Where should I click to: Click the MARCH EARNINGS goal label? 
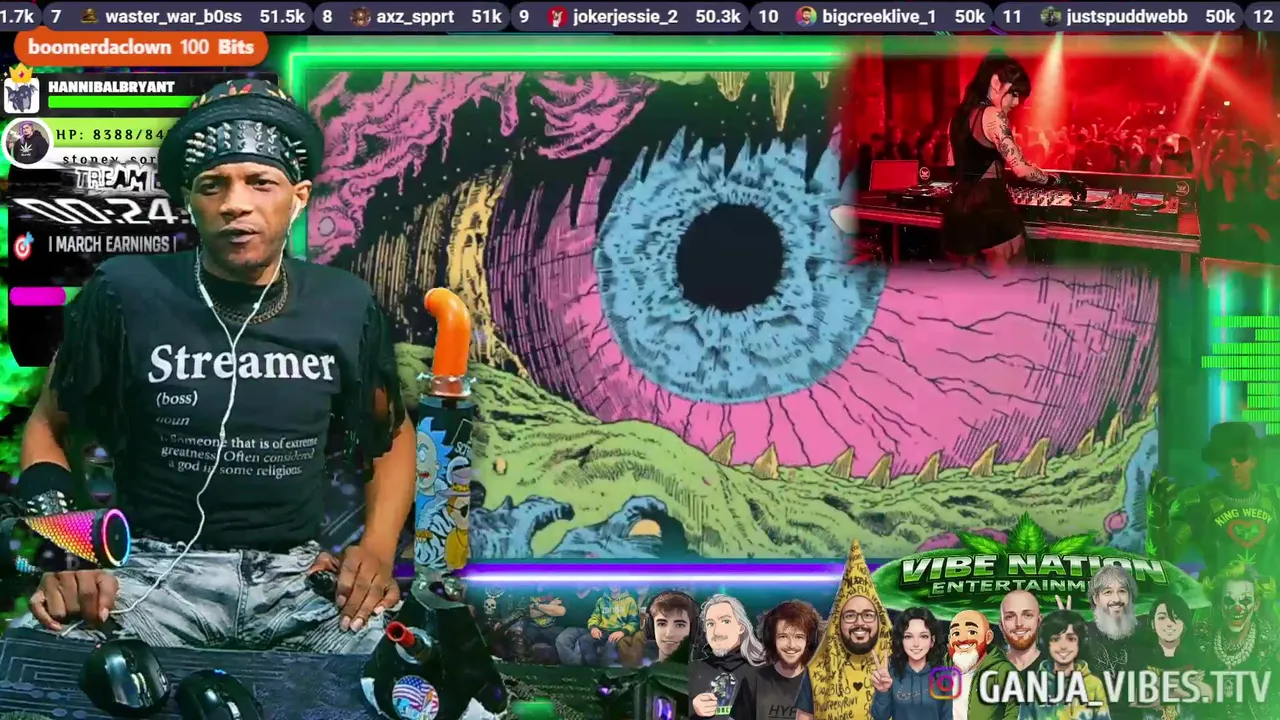pos(111,244)
